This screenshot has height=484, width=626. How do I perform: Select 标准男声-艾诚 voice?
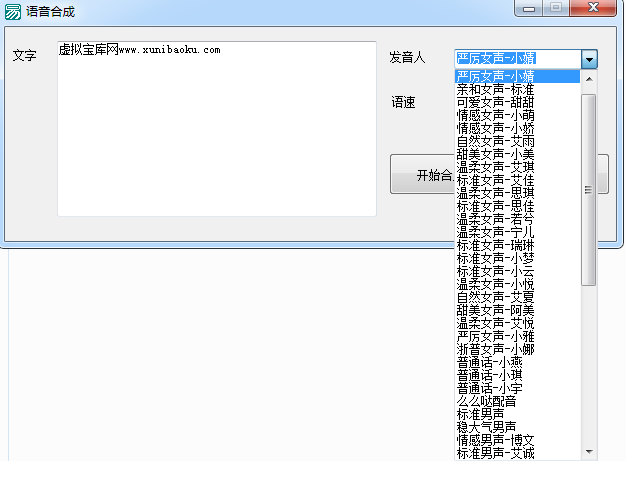(x=517, y=453)
